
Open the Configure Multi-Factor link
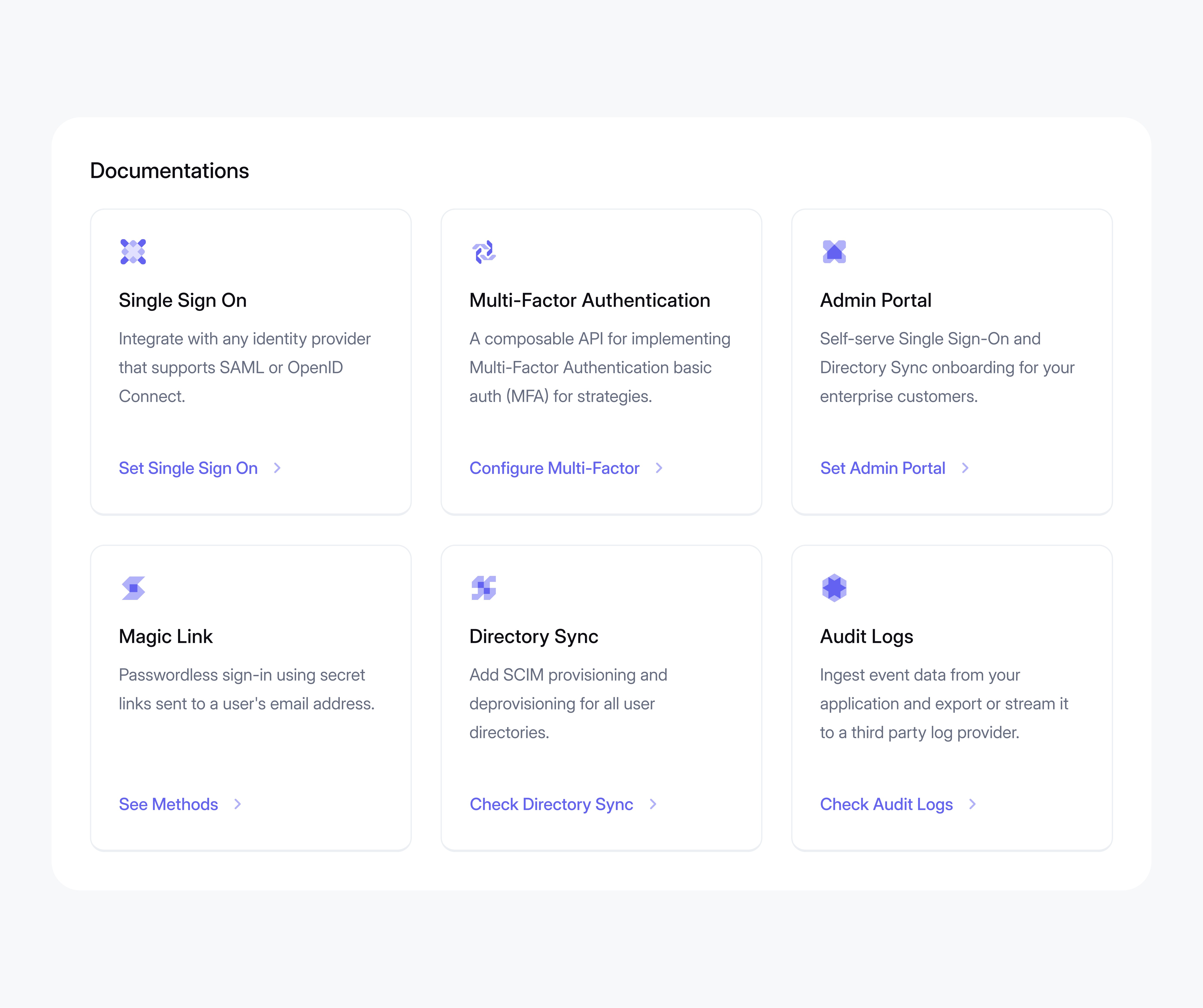(554, 468)
